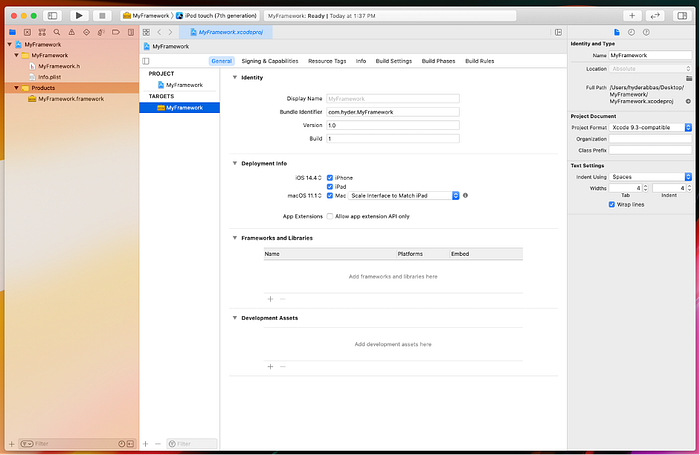Enable Allow app extension API only
The image size is (700, 455).
click(330, 216)
